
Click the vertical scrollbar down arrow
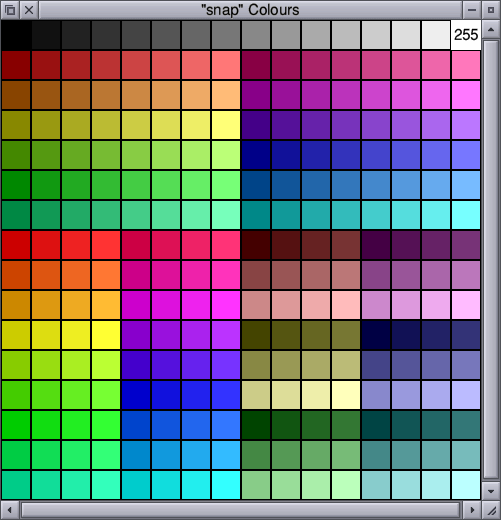[x=491, y=491]
